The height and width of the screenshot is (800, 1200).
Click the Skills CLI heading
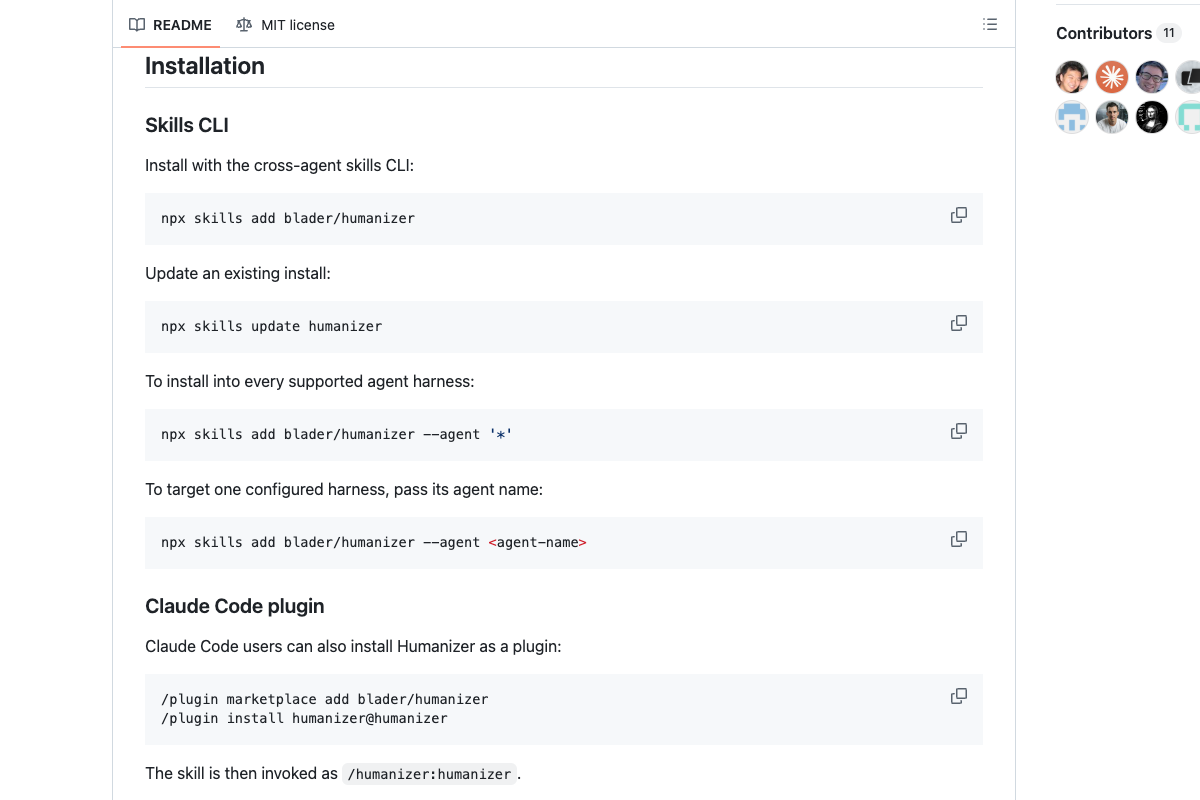[x=187, y=125]
